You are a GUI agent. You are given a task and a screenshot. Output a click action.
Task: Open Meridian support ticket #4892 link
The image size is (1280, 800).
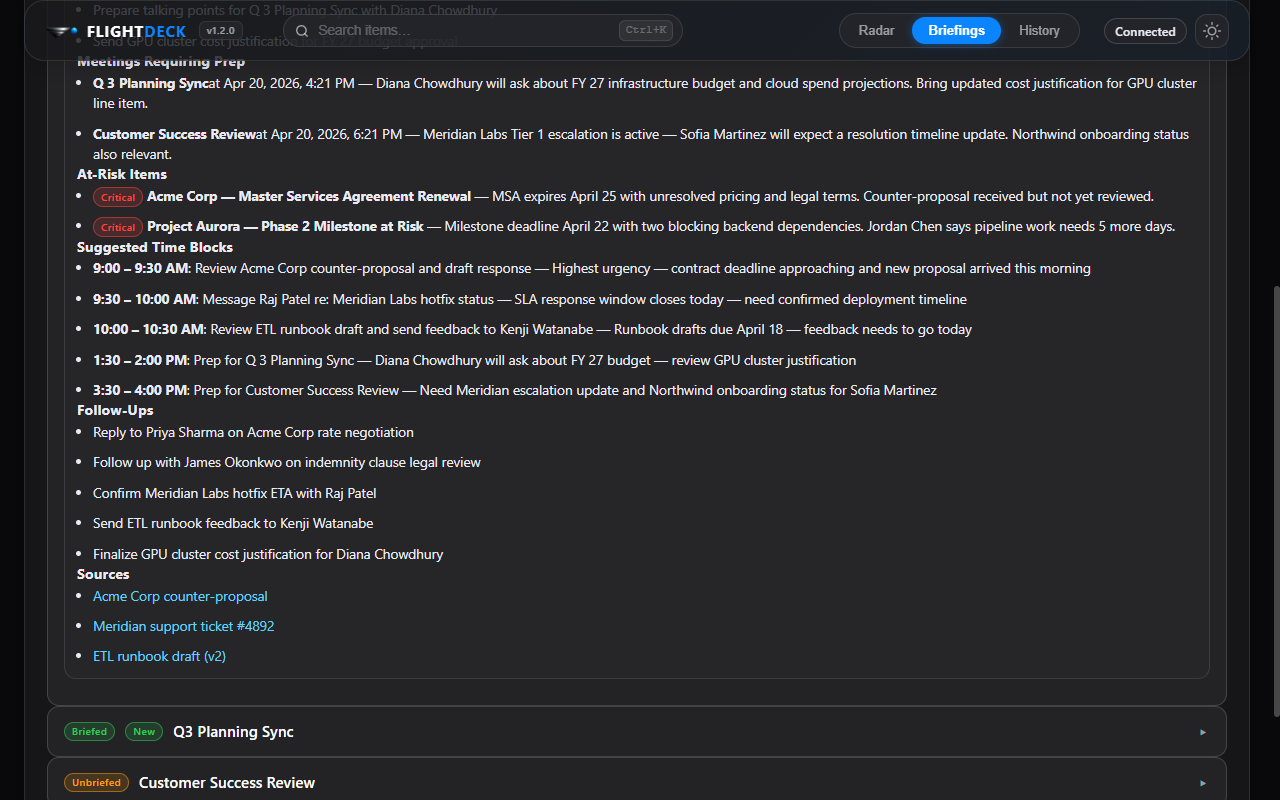(183, 626)
